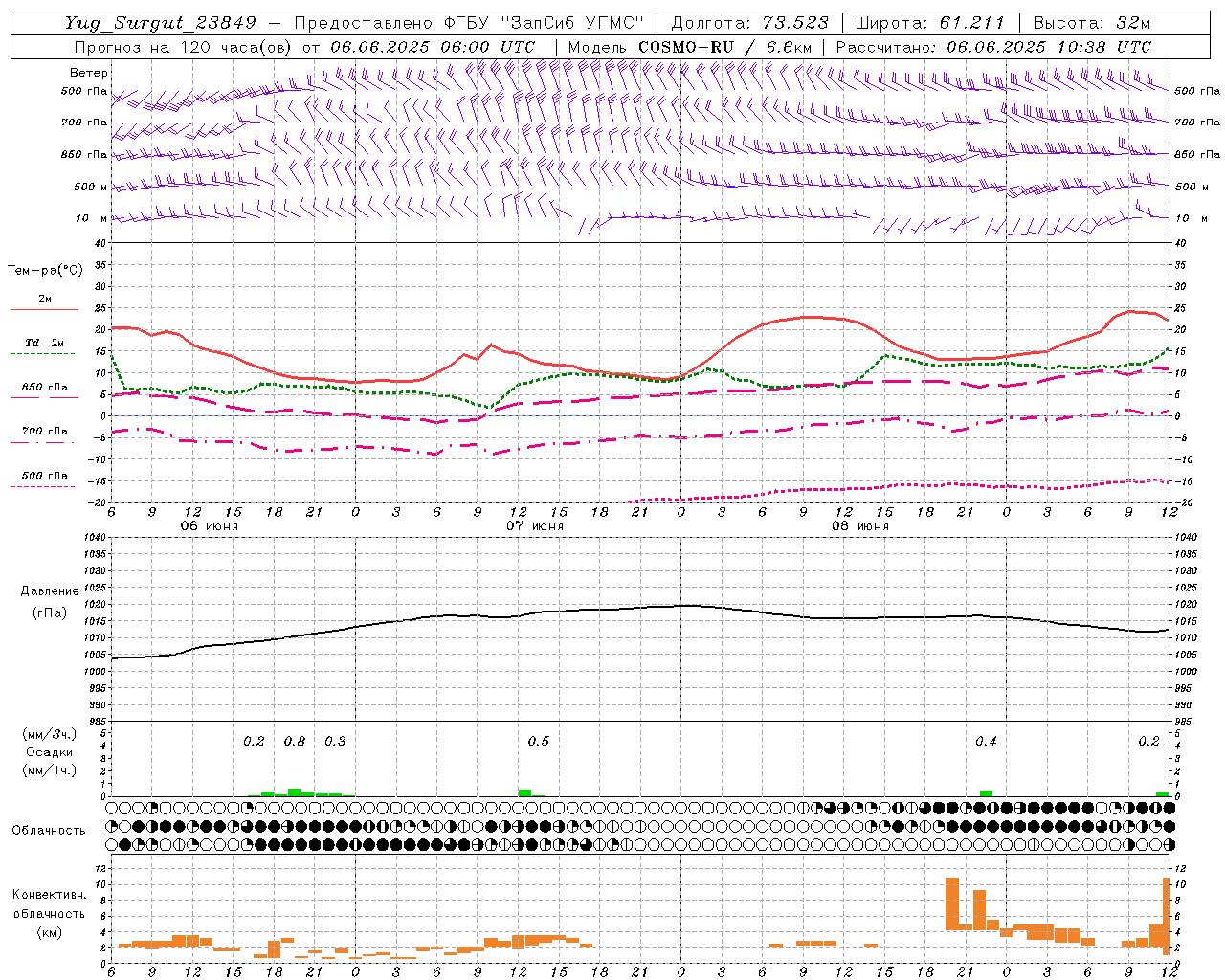
Task: Select the latitude value 61.211 in header
Action: point(971,23)
